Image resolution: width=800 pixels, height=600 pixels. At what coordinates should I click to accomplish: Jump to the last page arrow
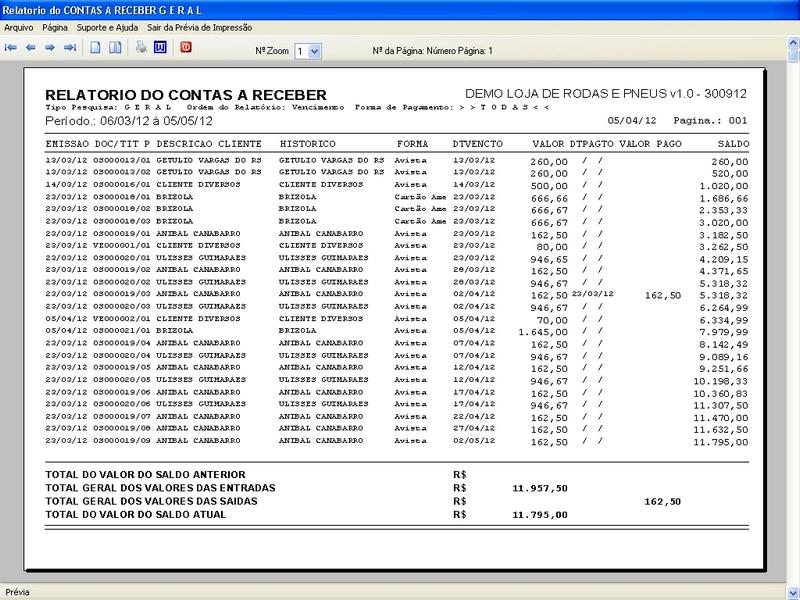pyautogui.click(x=70, y=47)
